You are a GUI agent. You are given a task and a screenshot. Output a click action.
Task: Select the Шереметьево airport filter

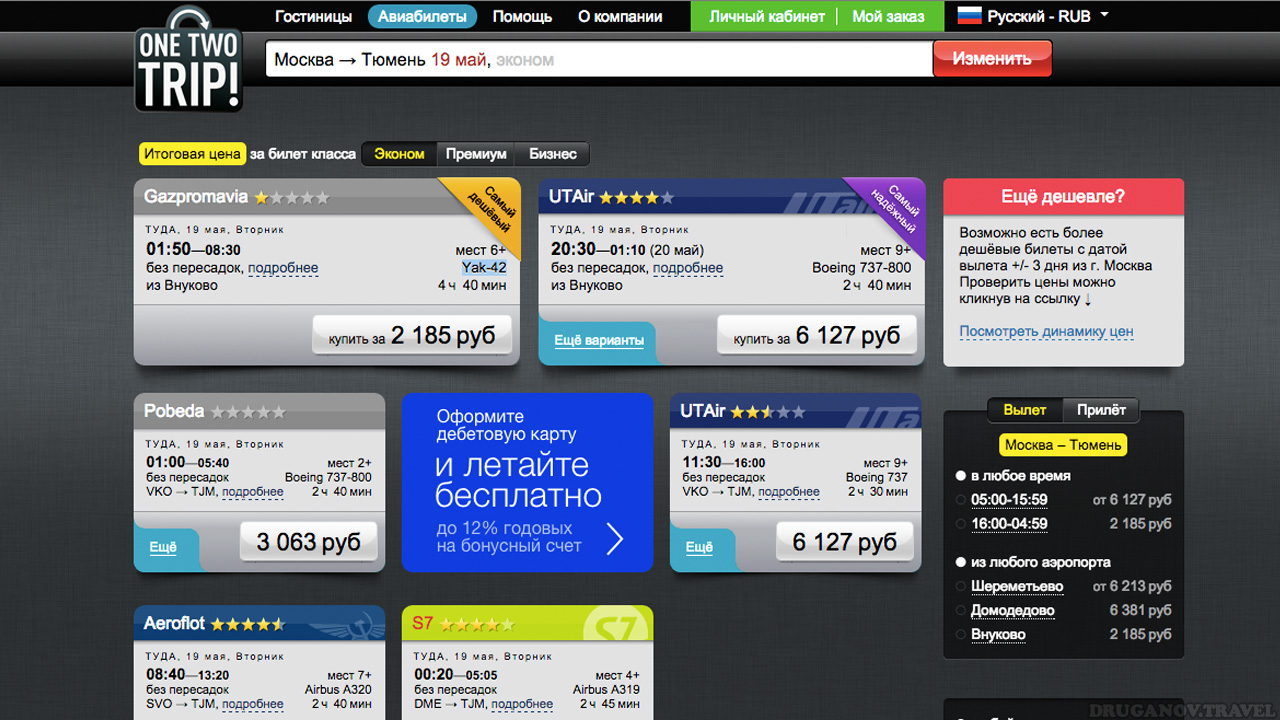click(x=1017, y=586)
